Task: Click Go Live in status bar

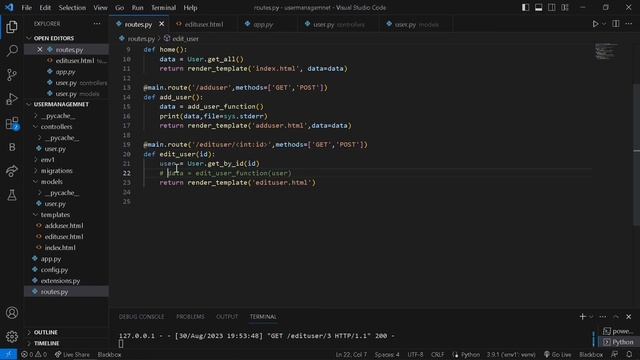Action: (558, 354)
